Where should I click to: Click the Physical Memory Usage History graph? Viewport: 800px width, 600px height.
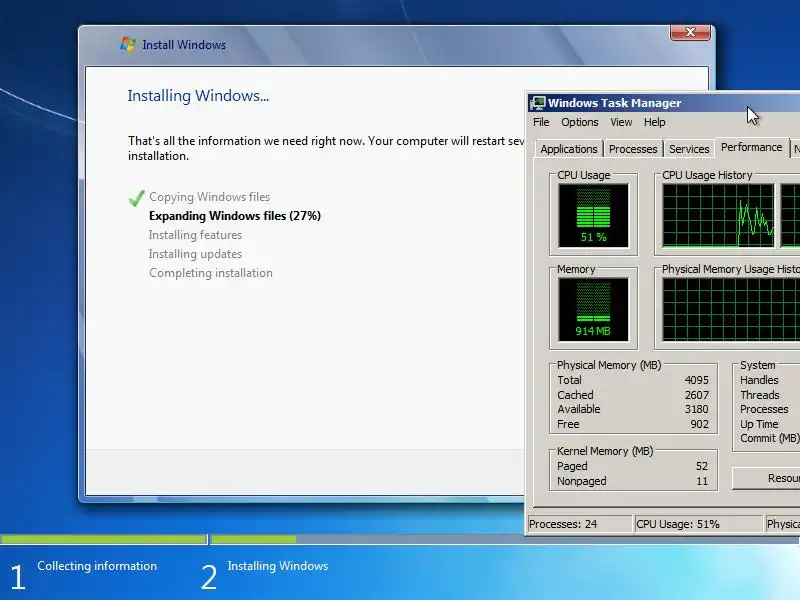tap(731, 309)
